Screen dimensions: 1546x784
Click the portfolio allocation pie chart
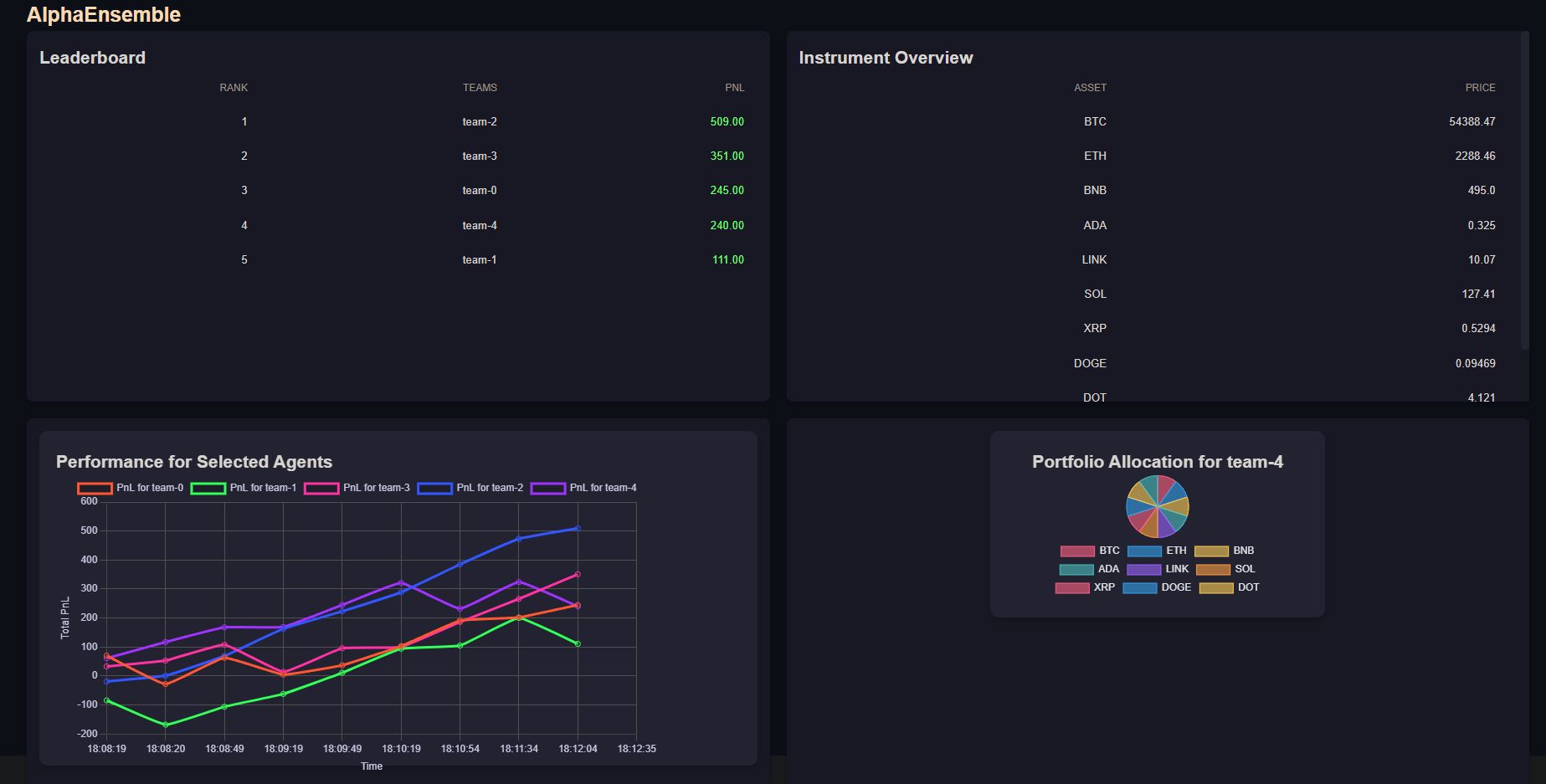1158,506
